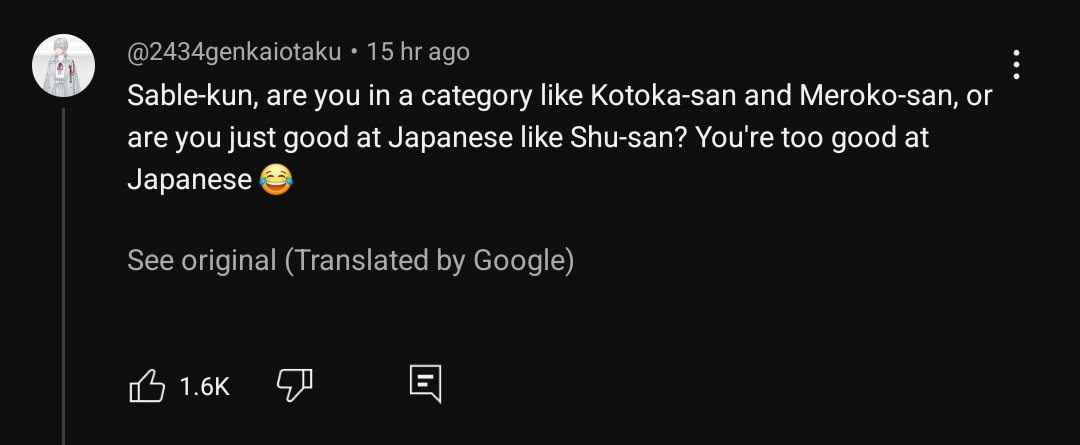
Task: Click the name "Shu-san?" in the comment
Action: pos(619,138)
